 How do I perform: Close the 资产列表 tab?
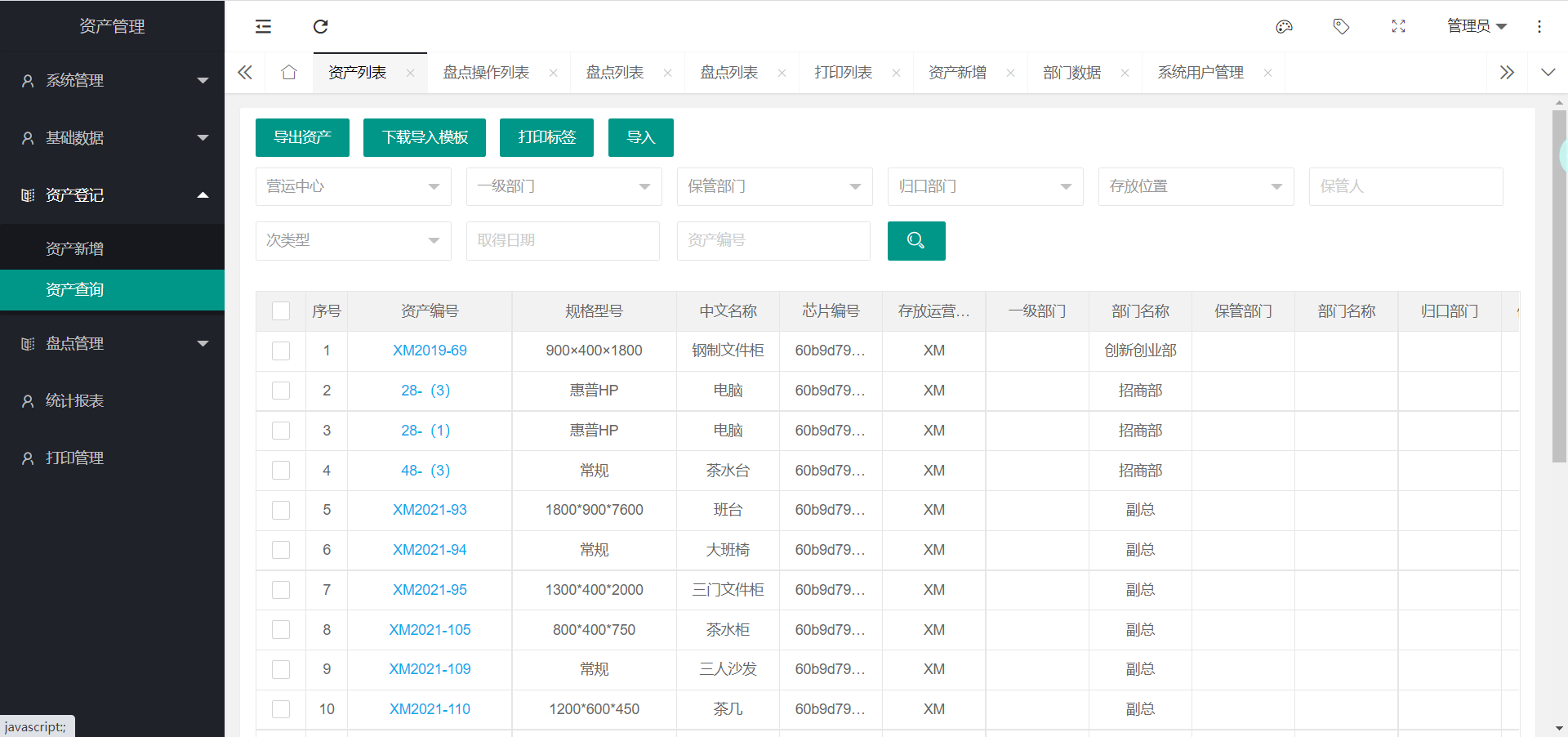point(410,73)
